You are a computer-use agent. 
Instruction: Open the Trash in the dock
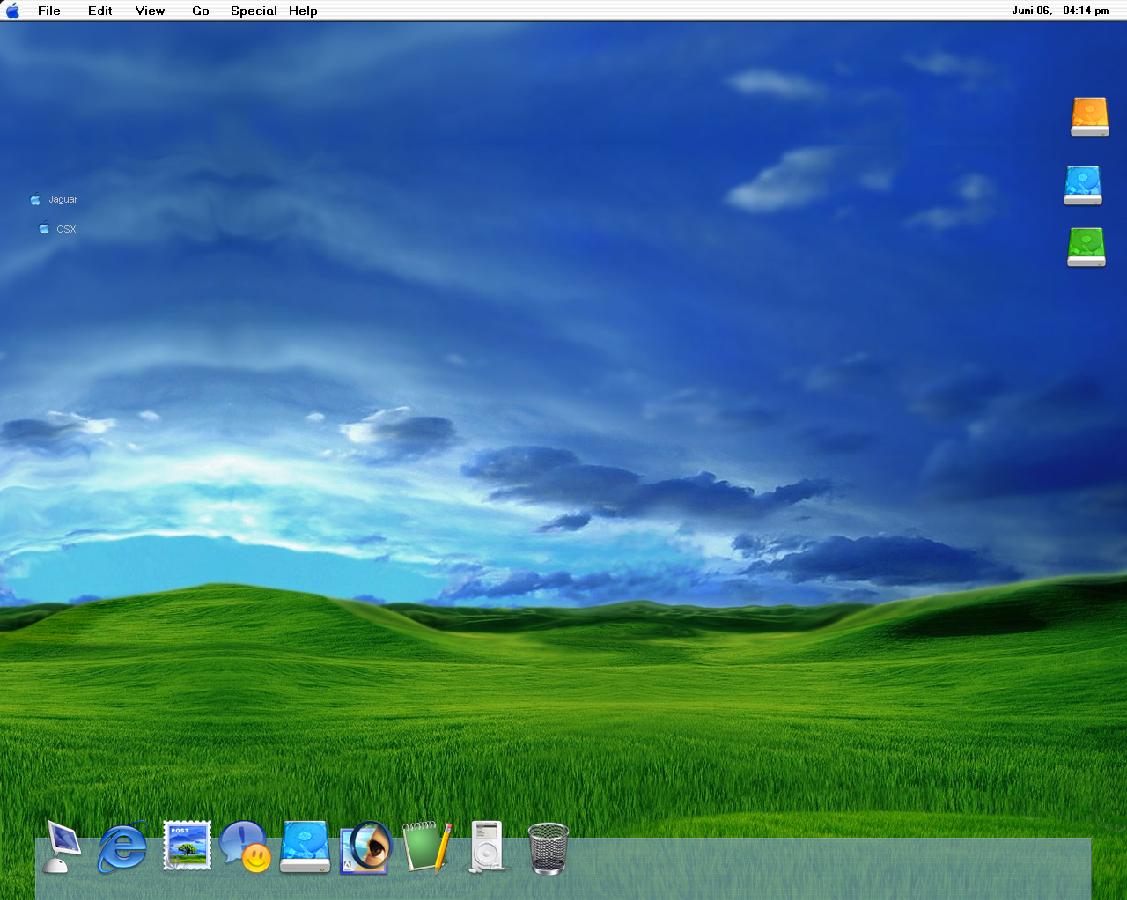548,849
